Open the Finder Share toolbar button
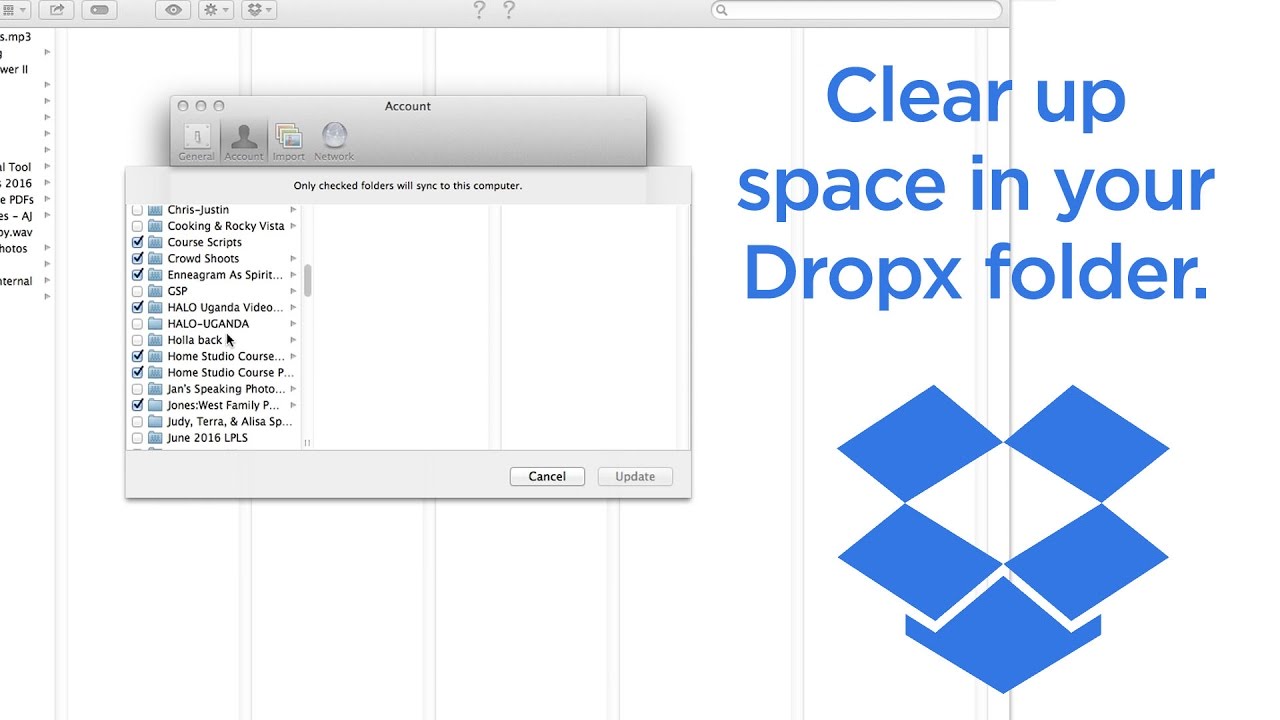Screen dimensions: 1280x720 click(57, 10)
